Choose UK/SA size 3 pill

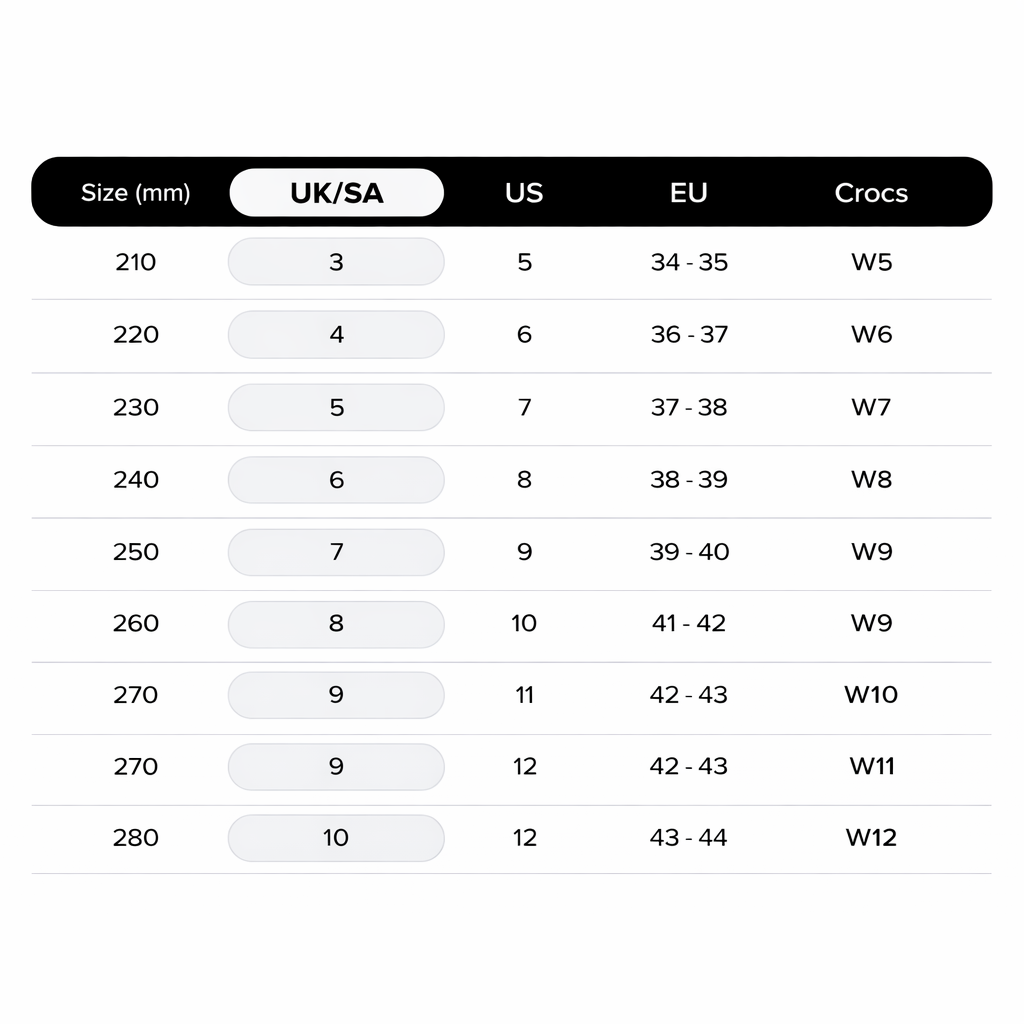336,262
